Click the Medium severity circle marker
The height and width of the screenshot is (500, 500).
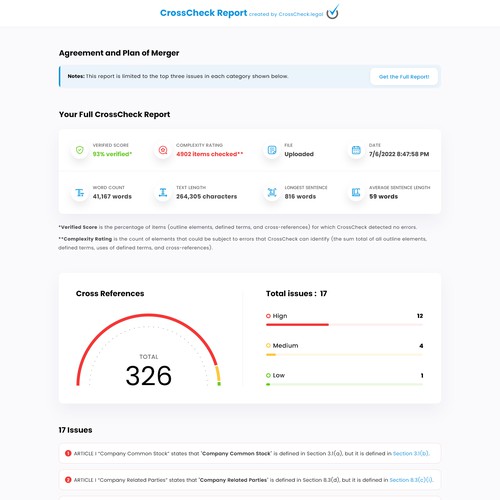(268, 346)
